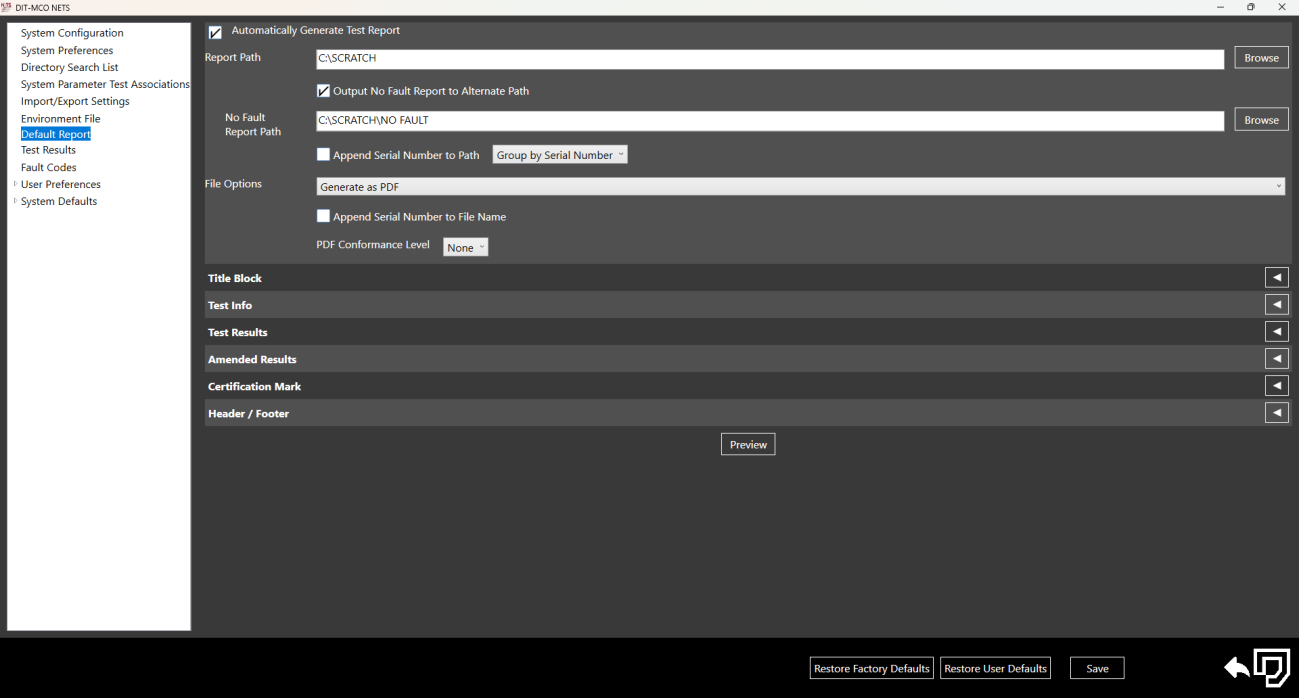Open Fault Codes in the sidebar
This screenshot has height=698, width=1299.
pos(48,167)
